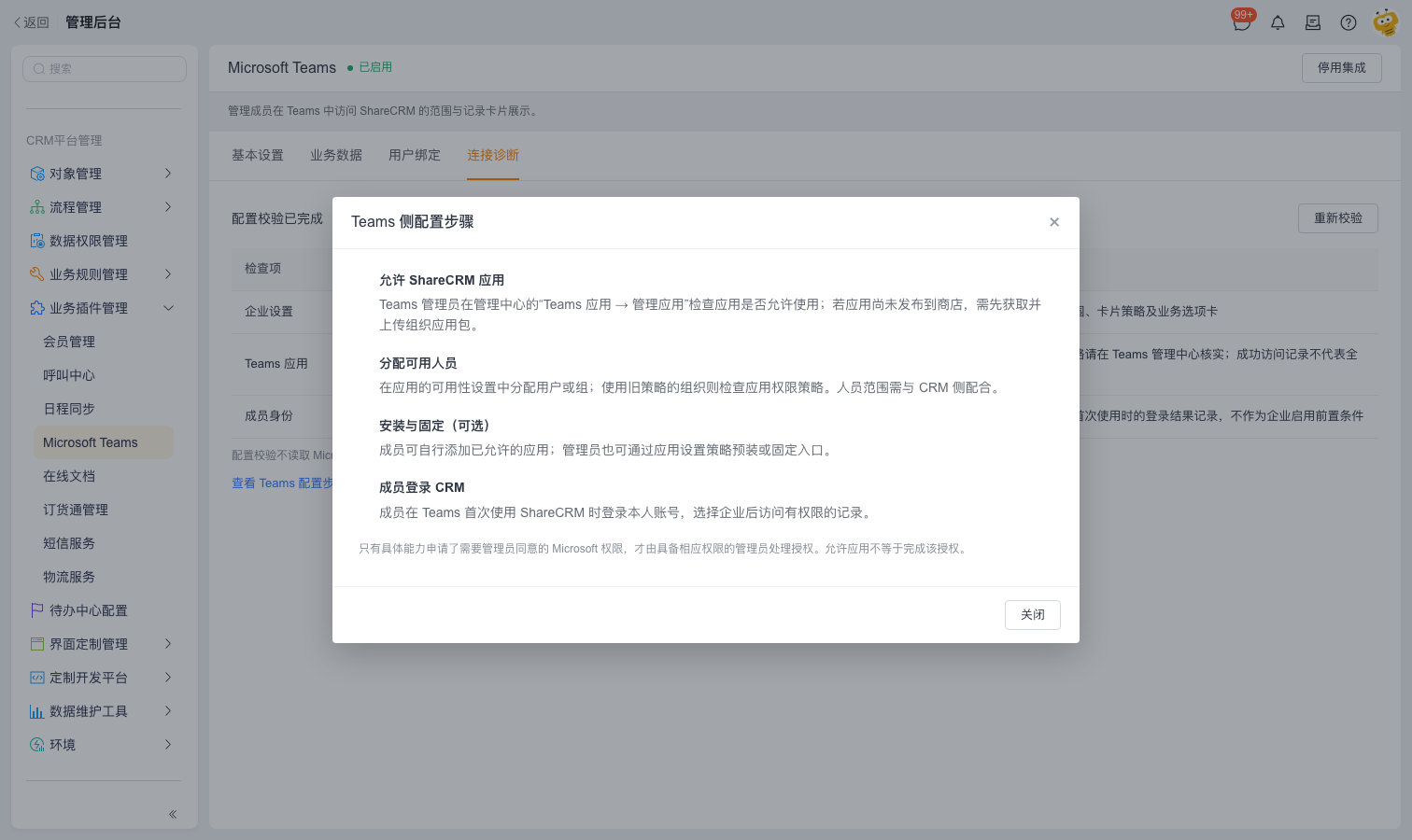Click the search magnifier icon
This screenshot has height=840, width=1412.
[39, 69]
